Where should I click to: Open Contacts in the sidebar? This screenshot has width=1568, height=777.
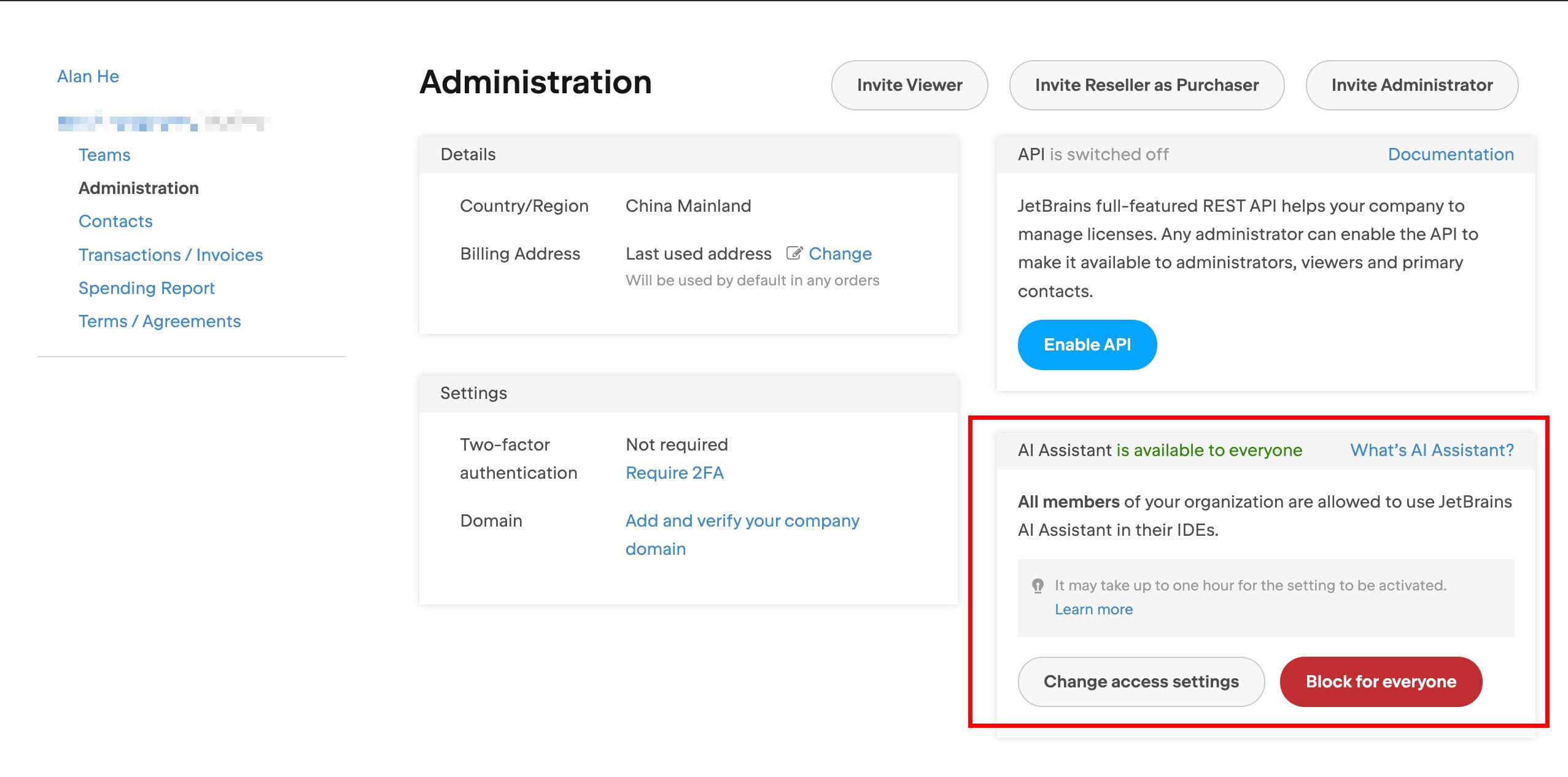[115, 221]
